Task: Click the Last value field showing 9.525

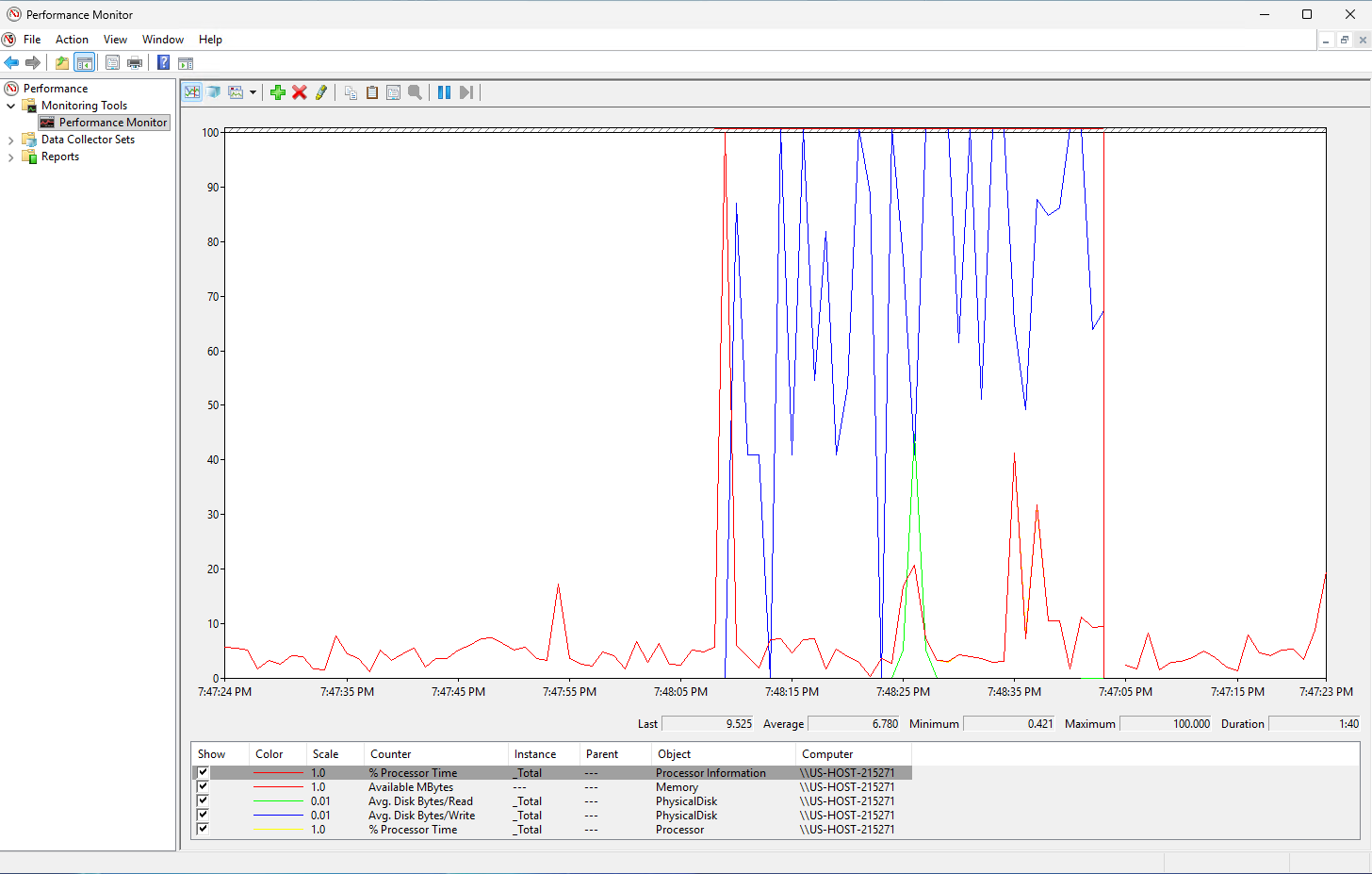Action: (x=708, y=724)
